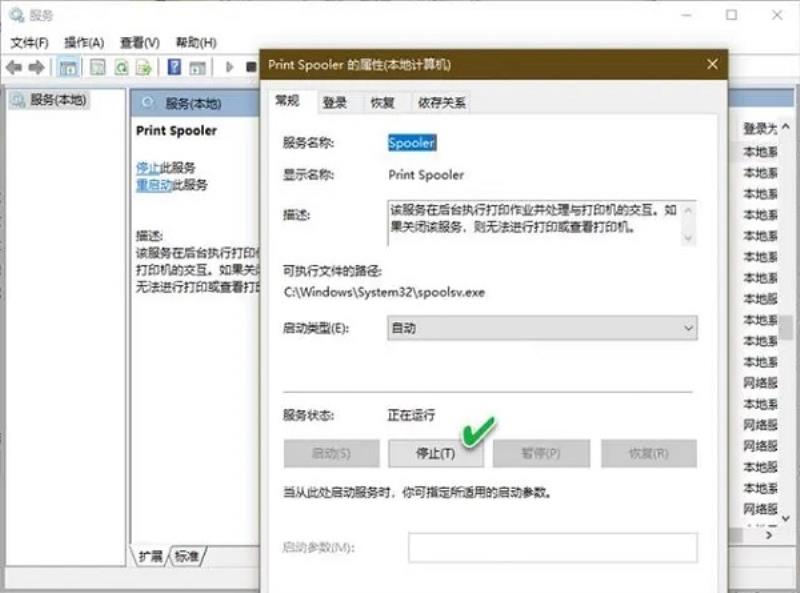Switch to the 依存关系 tab
The width and height of the screenshot is (800, 593).
pyautogui.click(x=441, y=103)
